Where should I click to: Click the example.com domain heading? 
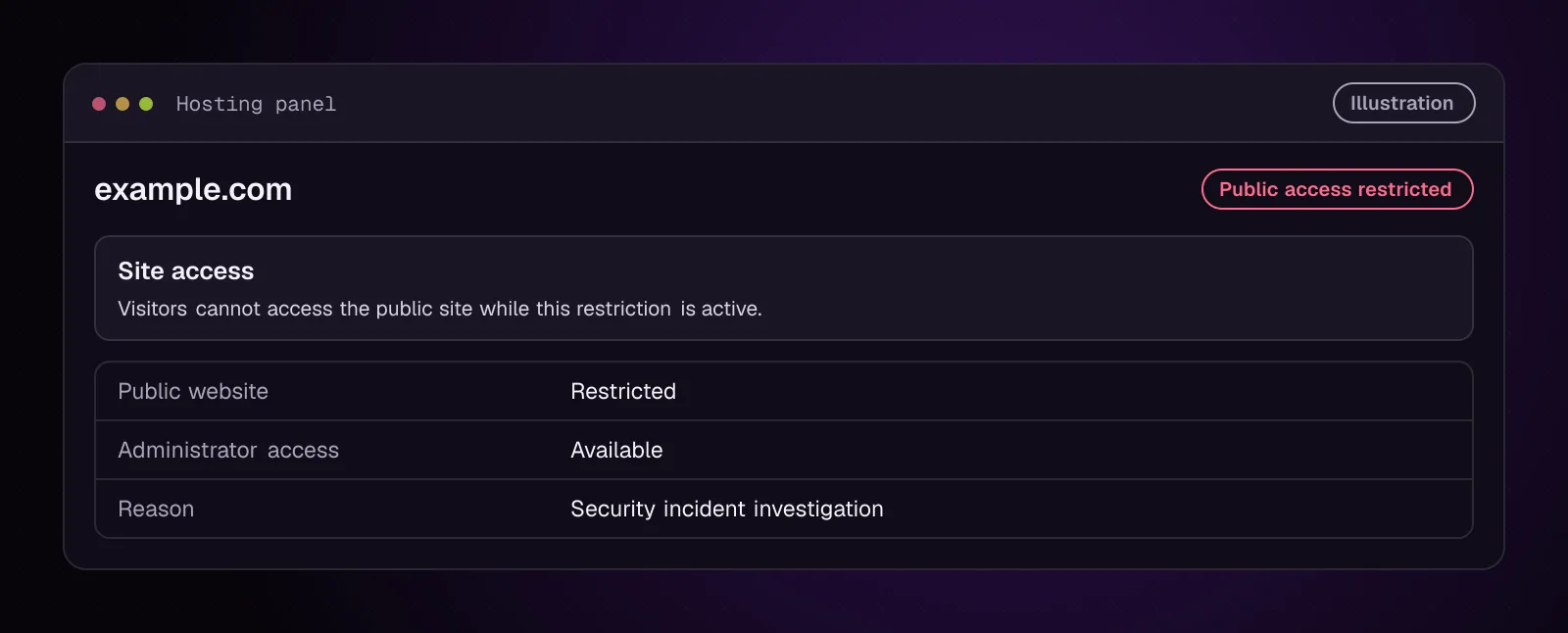193,189
